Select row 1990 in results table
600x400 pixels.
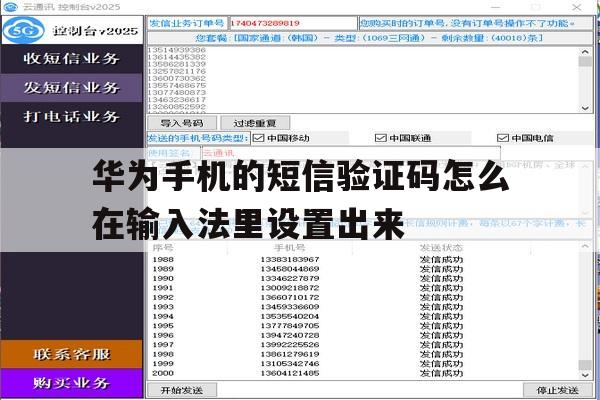(363, 278)
